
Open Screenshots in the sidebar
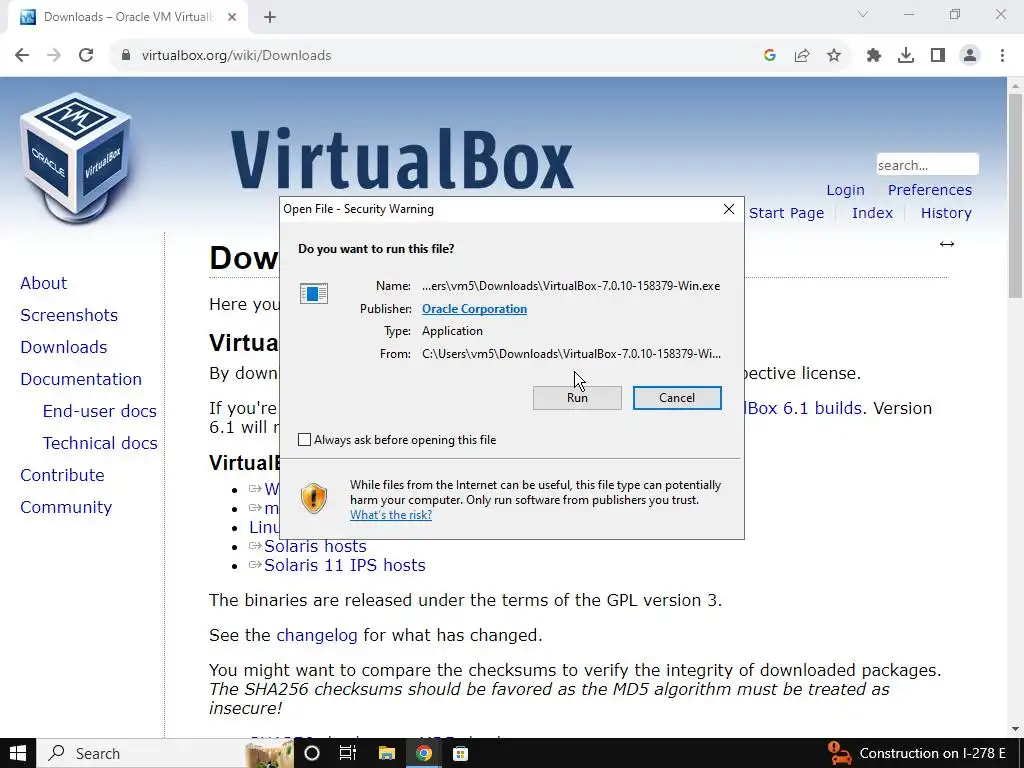click(x=69, y=315)
